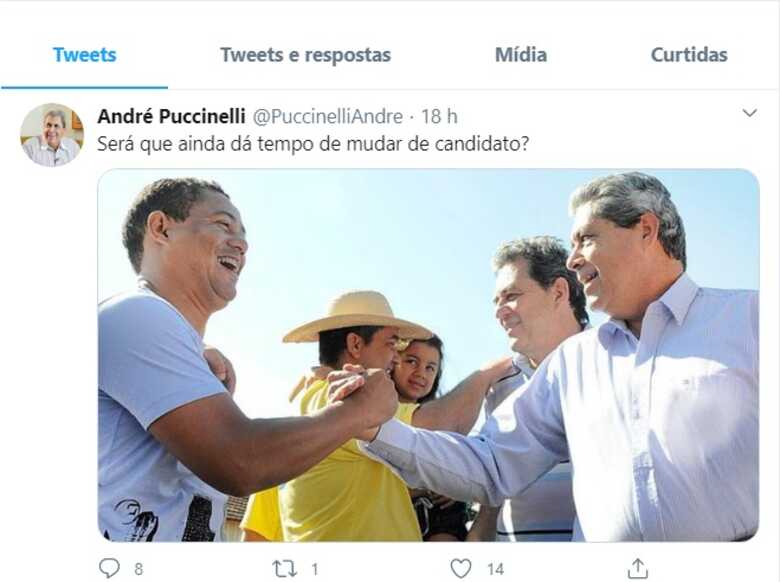Viewport: 780px width, 582px height.
Task: Click the @PuccinelliAndre handle
Action: coord(328,116)
